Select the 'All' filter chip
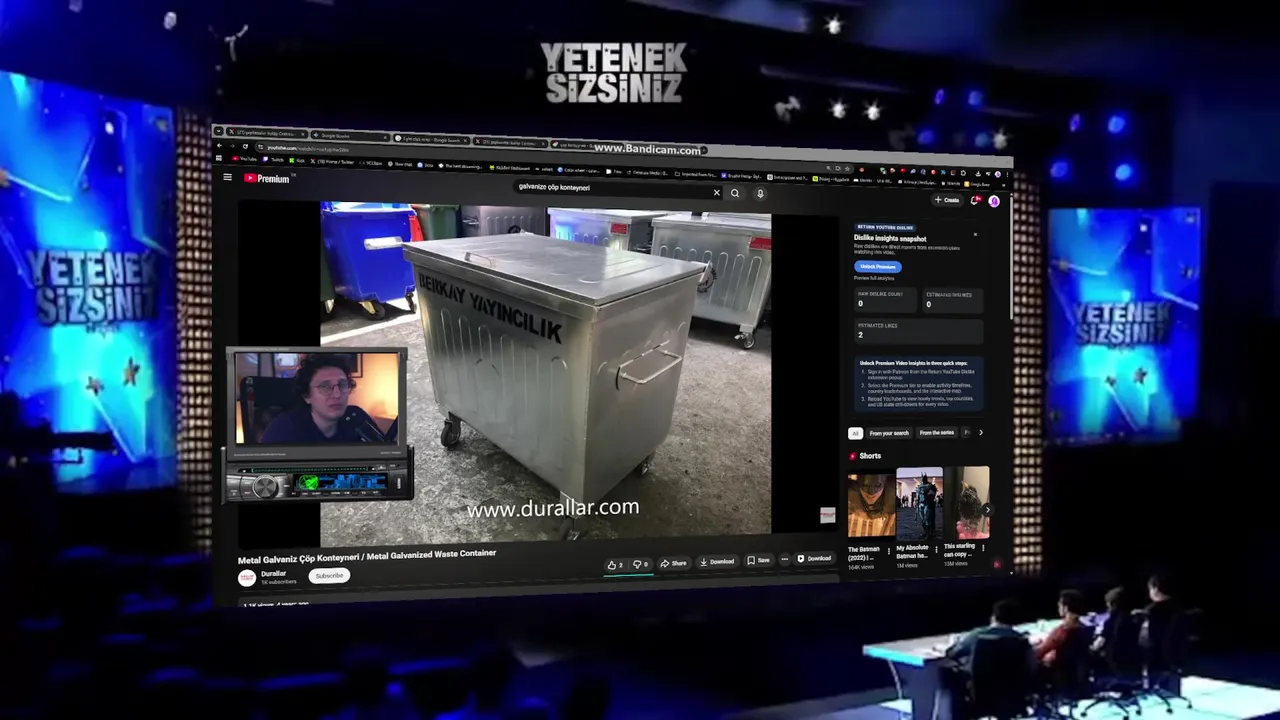 [x=855, y=433]
